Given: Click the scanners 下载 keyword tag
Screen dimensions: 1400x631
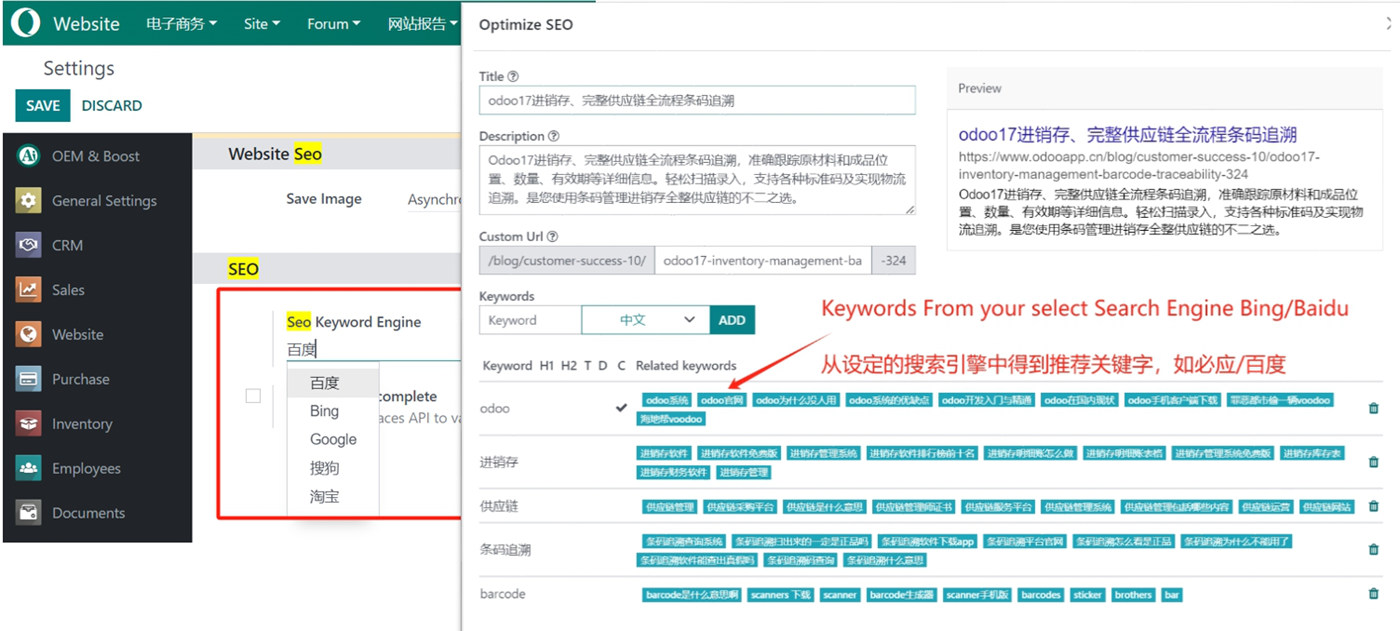Looking at the screenshot, I should pos(781,594).
